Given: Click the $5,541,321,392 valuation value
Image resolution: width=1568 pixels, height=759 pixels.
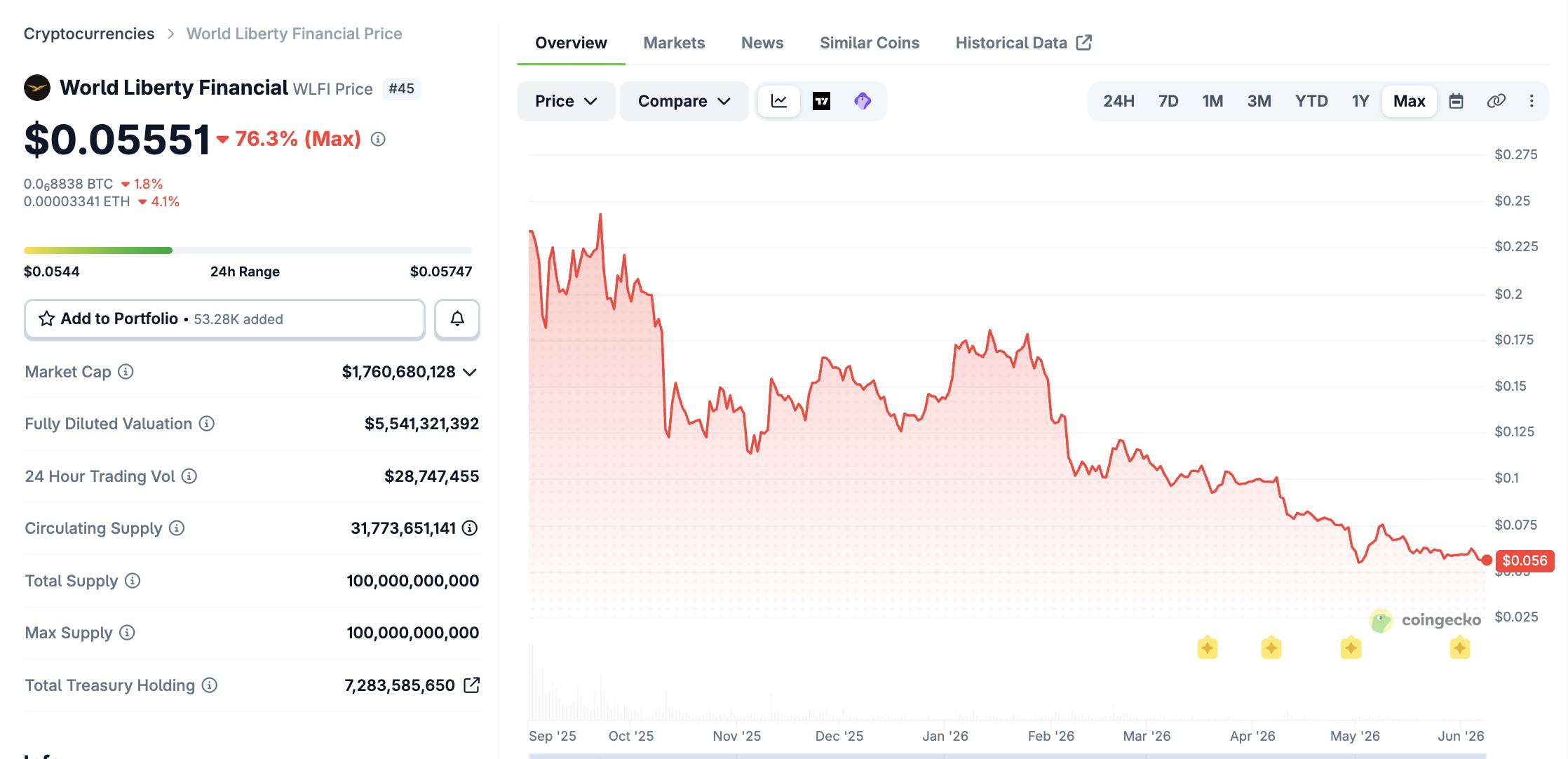Looking at the screenshot, I should pyautogui.click(x=421, y=424).
